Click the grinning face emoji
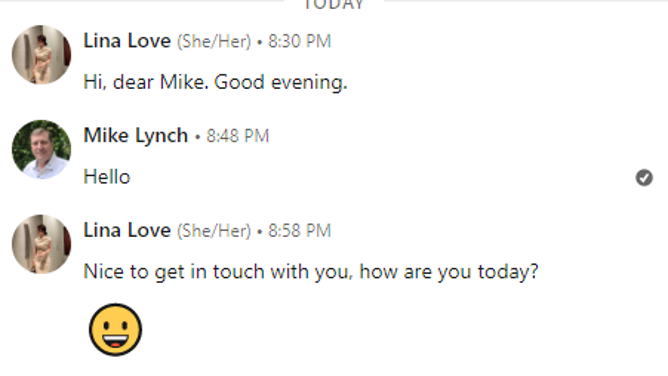Screen dimensions: 668x376 (x=115, y=330)
